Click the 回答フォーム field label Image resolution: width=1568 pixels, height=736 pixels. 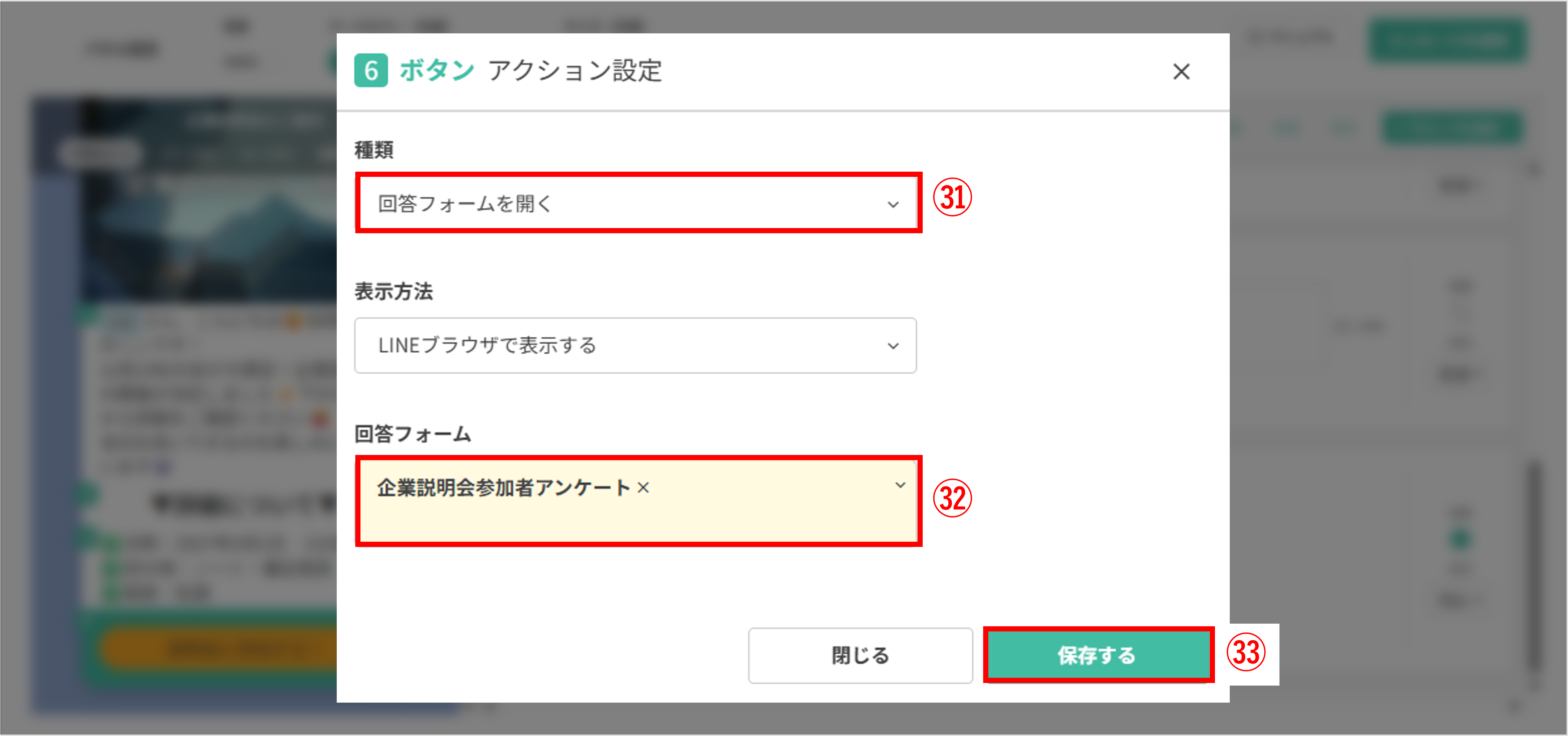pyautogui.click(x=413, y=434)
